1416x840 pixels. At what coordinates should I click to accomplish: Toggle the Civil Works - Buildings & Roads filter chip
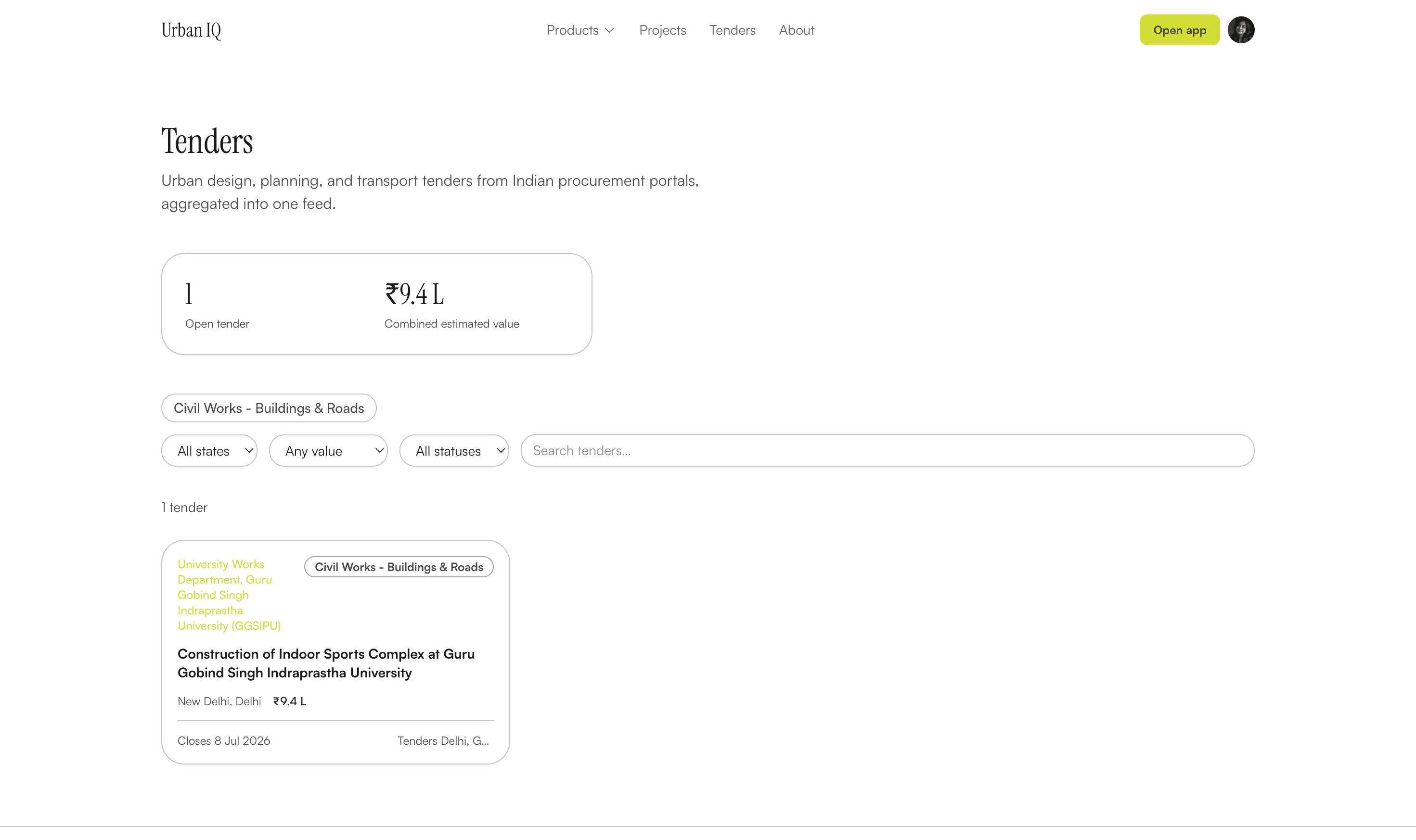(269, 408)
